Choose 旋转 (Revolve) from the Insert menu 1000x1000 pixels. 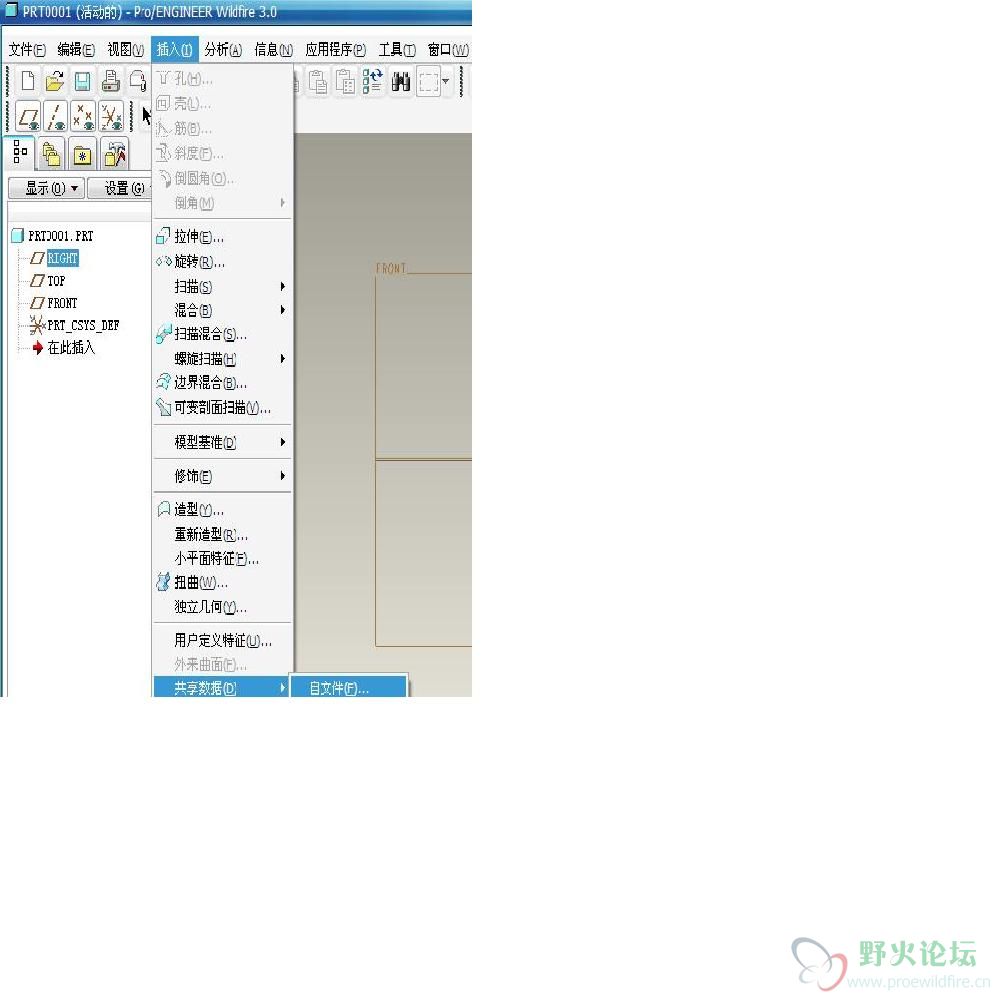click(222, 261)
